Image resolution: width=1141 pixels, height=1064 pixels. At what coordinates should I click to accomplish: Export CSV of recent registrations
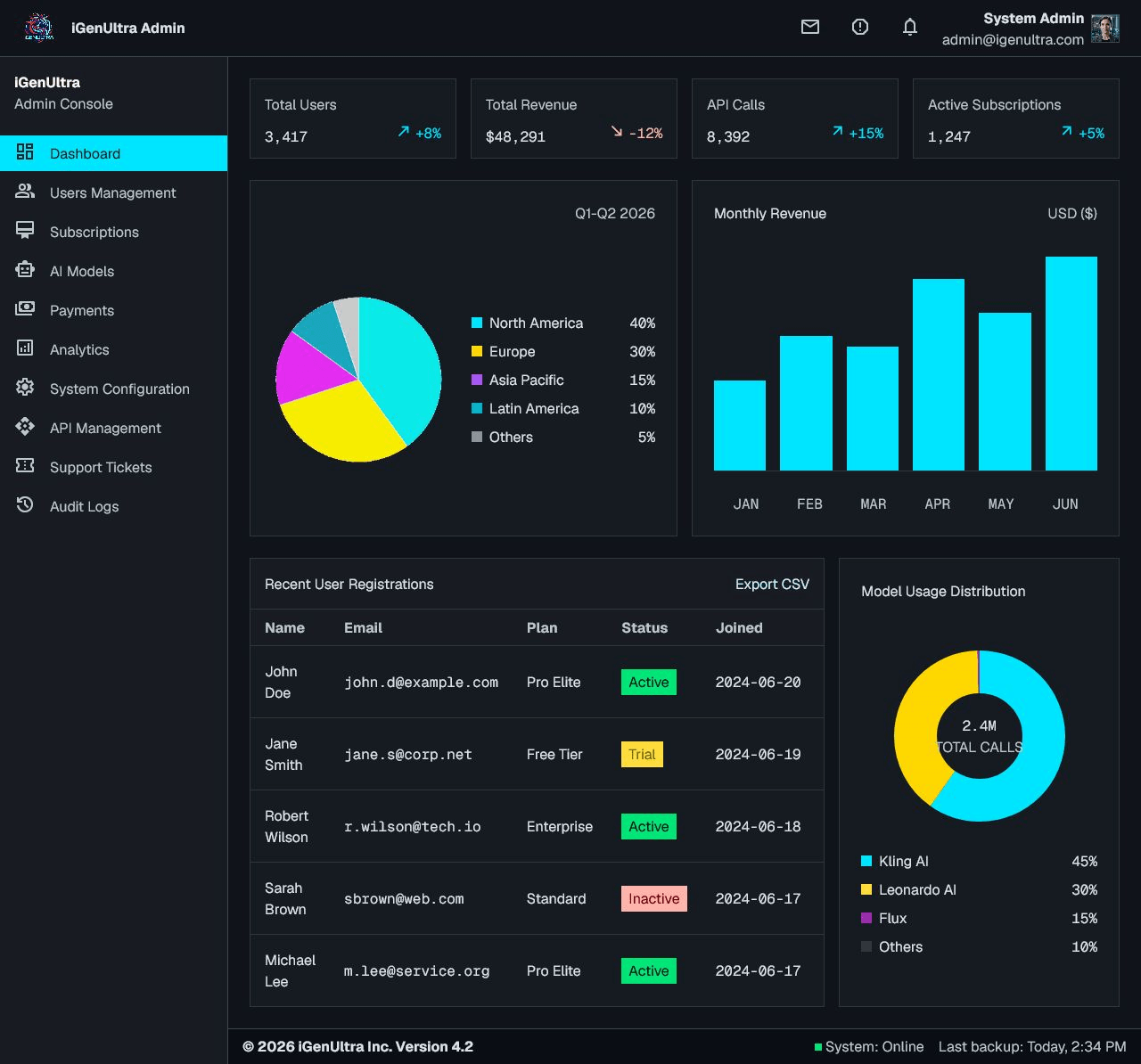772,584
